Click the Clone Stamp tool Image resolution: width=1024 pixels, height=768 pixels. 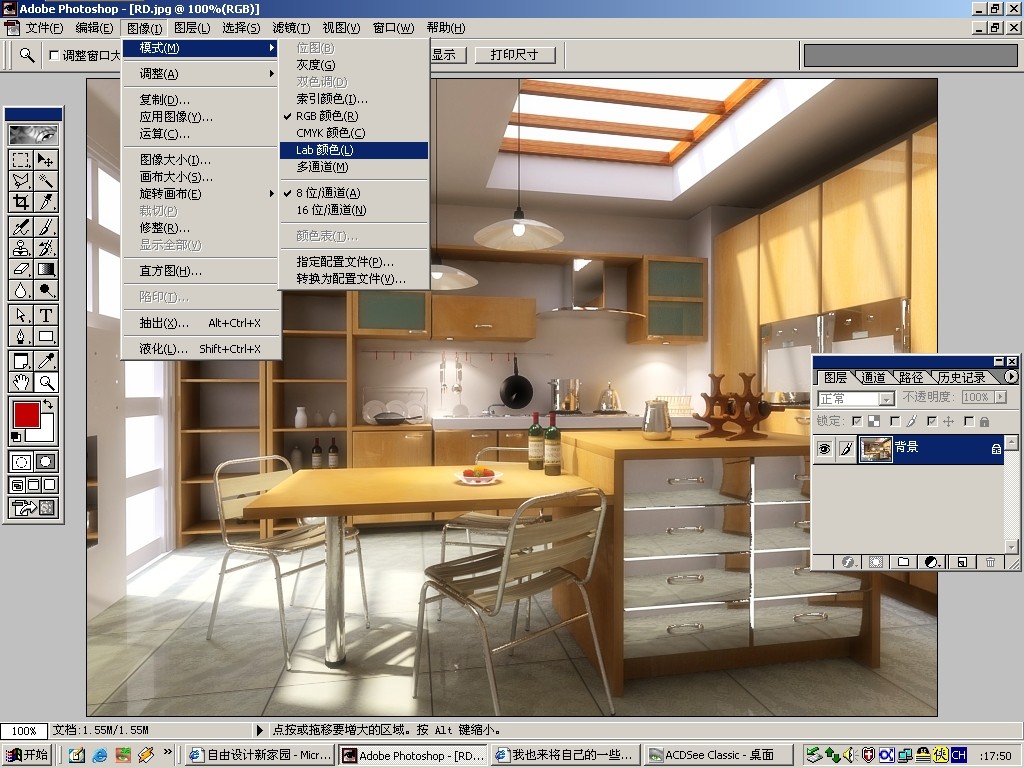[21, 248]
